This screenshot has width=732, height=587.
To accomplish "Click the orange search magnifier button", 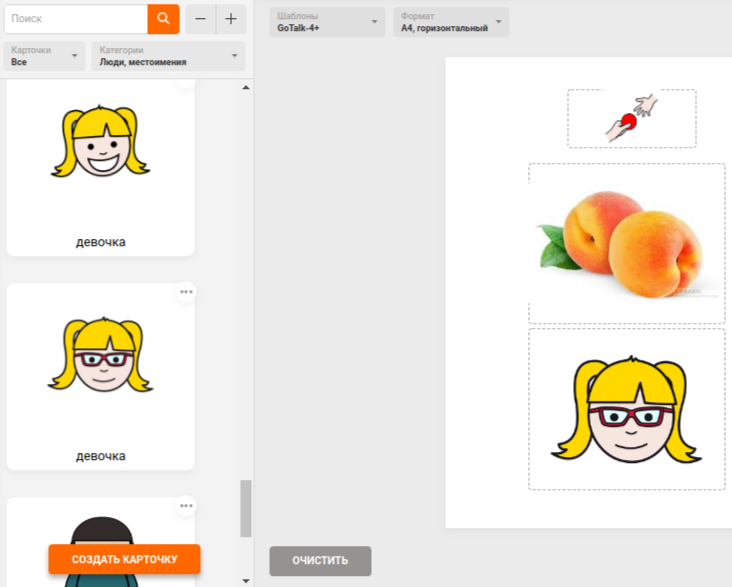I will point(163,19).
